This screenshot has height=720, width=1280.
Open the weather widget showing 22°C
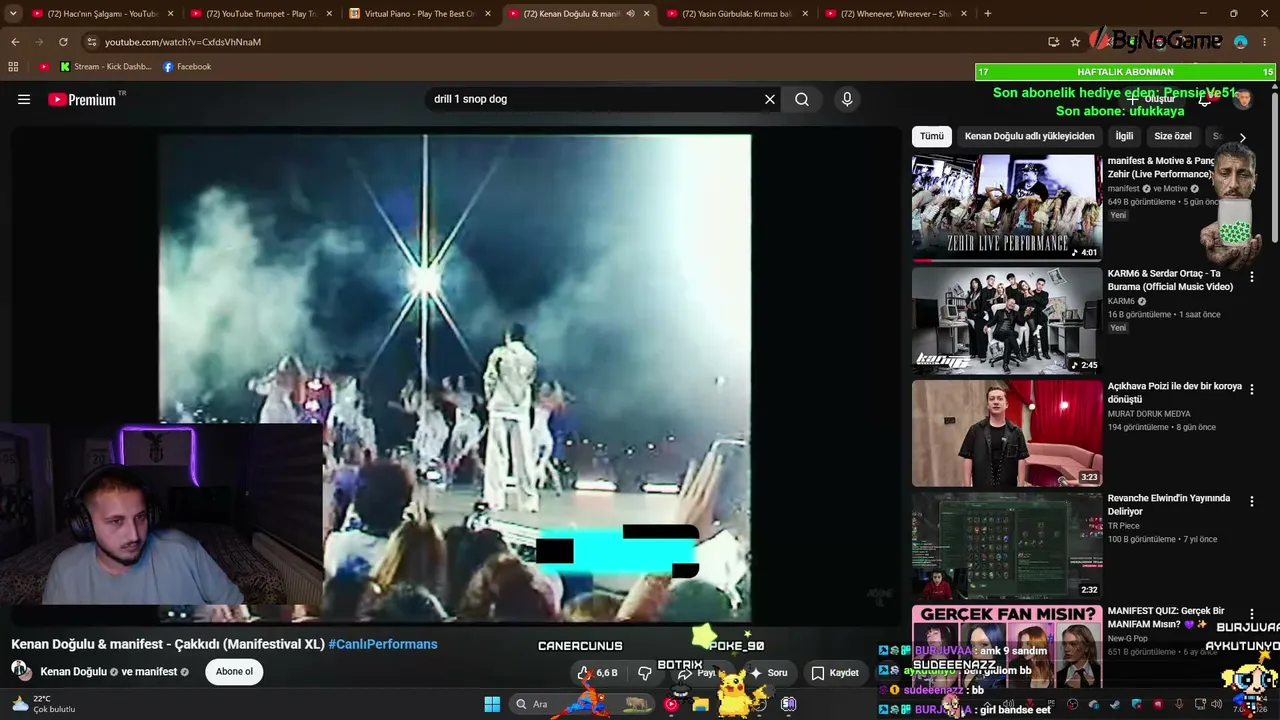click(44, 704)
